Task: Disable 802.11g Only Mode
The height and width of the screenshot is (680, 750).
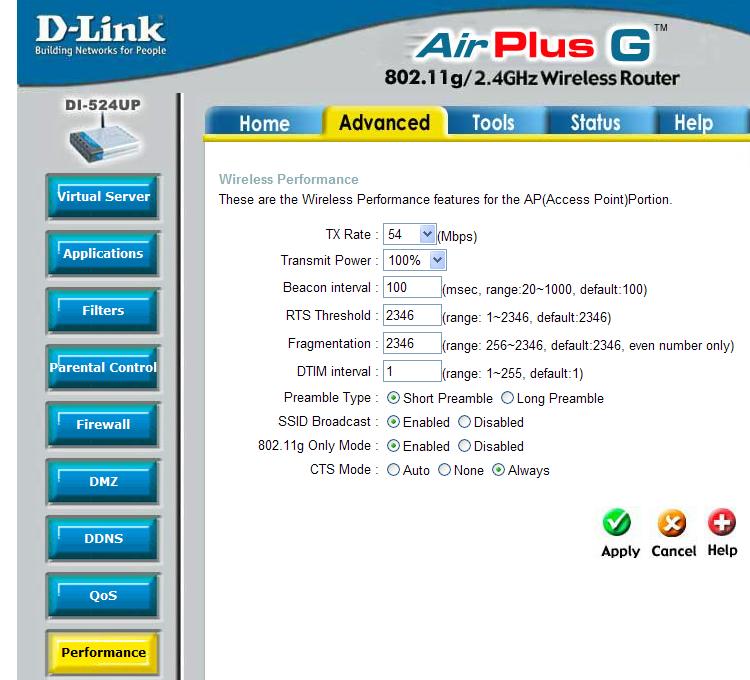Action: pyautogui.click(x=464, y=446)
